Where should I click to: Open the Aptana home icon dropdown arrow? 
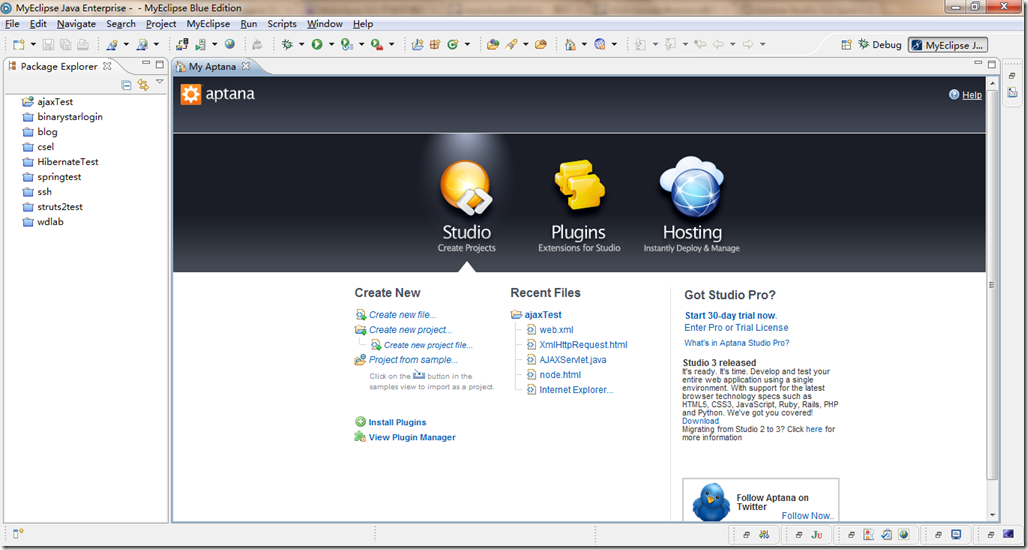pyautogui.click(x=583, y=45)
